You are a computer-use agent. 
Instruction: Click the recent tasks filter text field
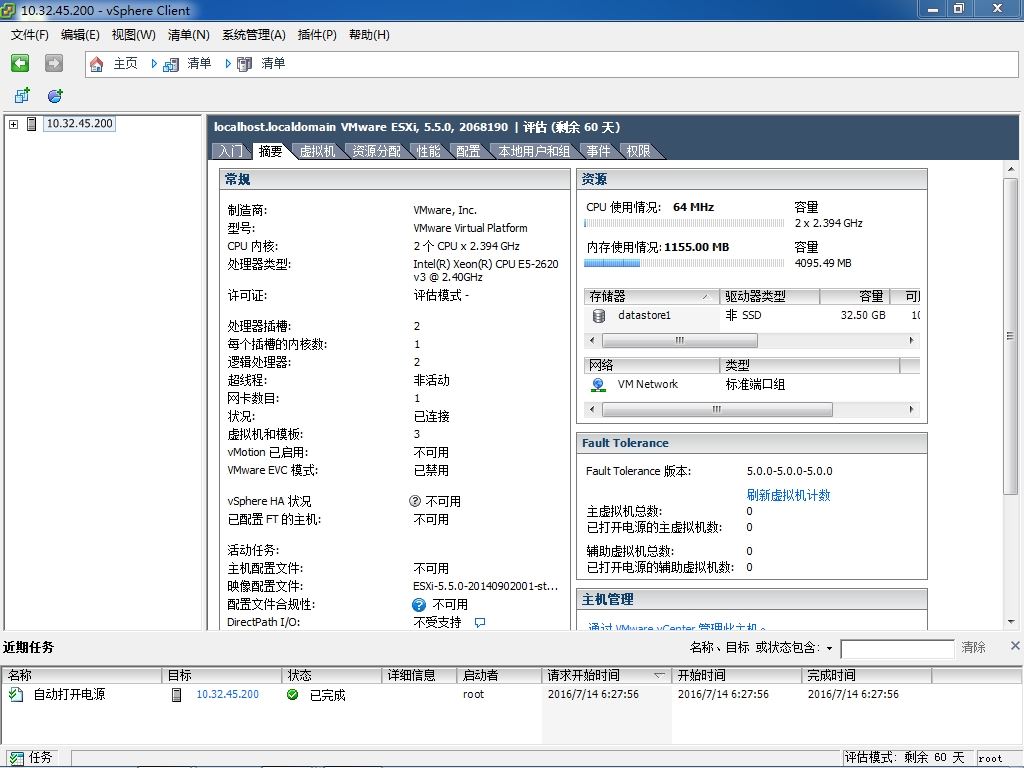(897, 648)
